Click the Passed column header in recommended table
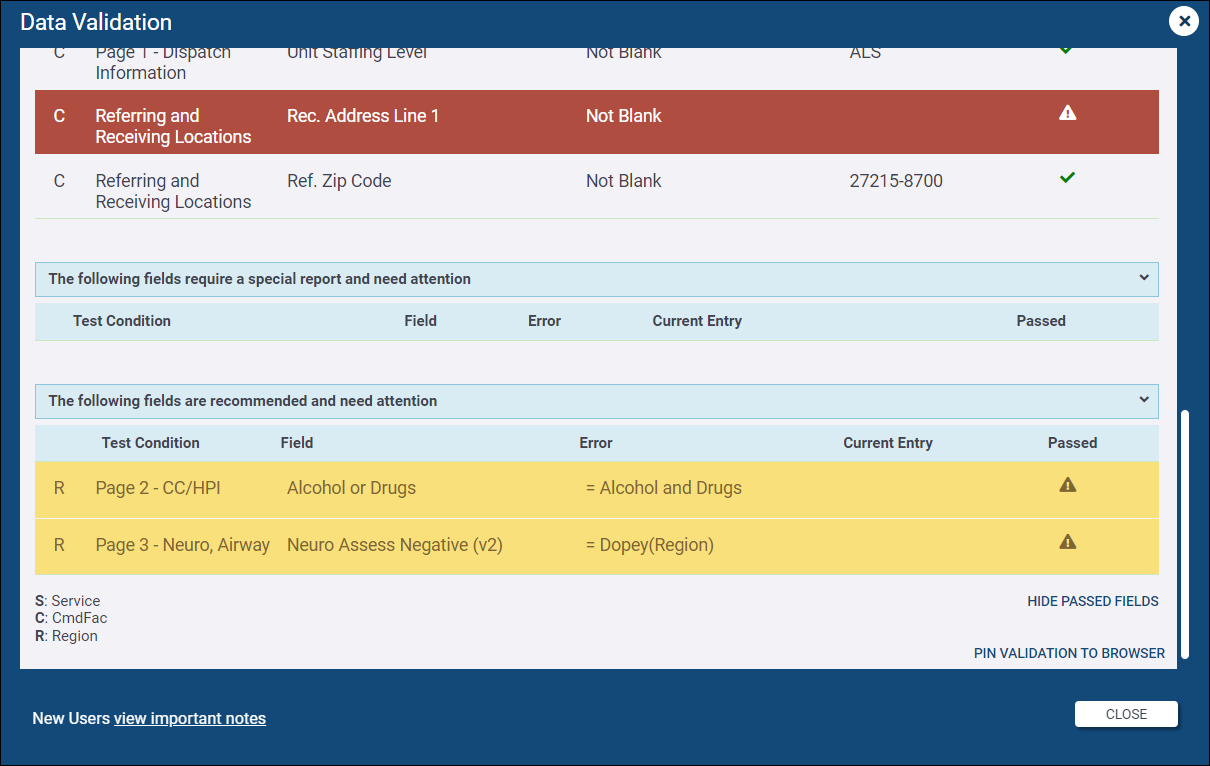 point(1072,443)
